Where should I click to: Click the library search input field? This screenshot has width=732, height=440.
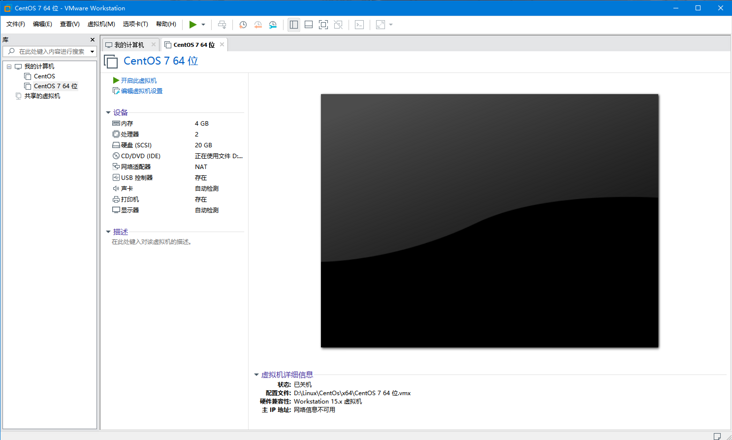(x=50, y=52)
